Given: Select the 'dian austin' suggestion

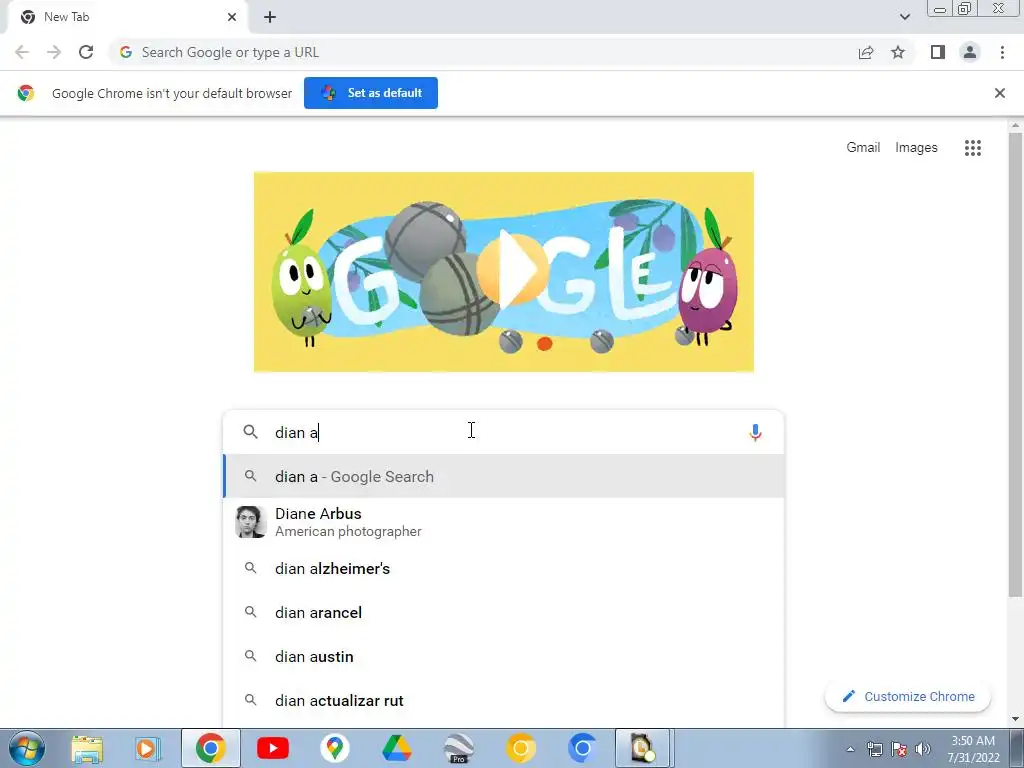Looking at the screenshot, I should point(504,656).
